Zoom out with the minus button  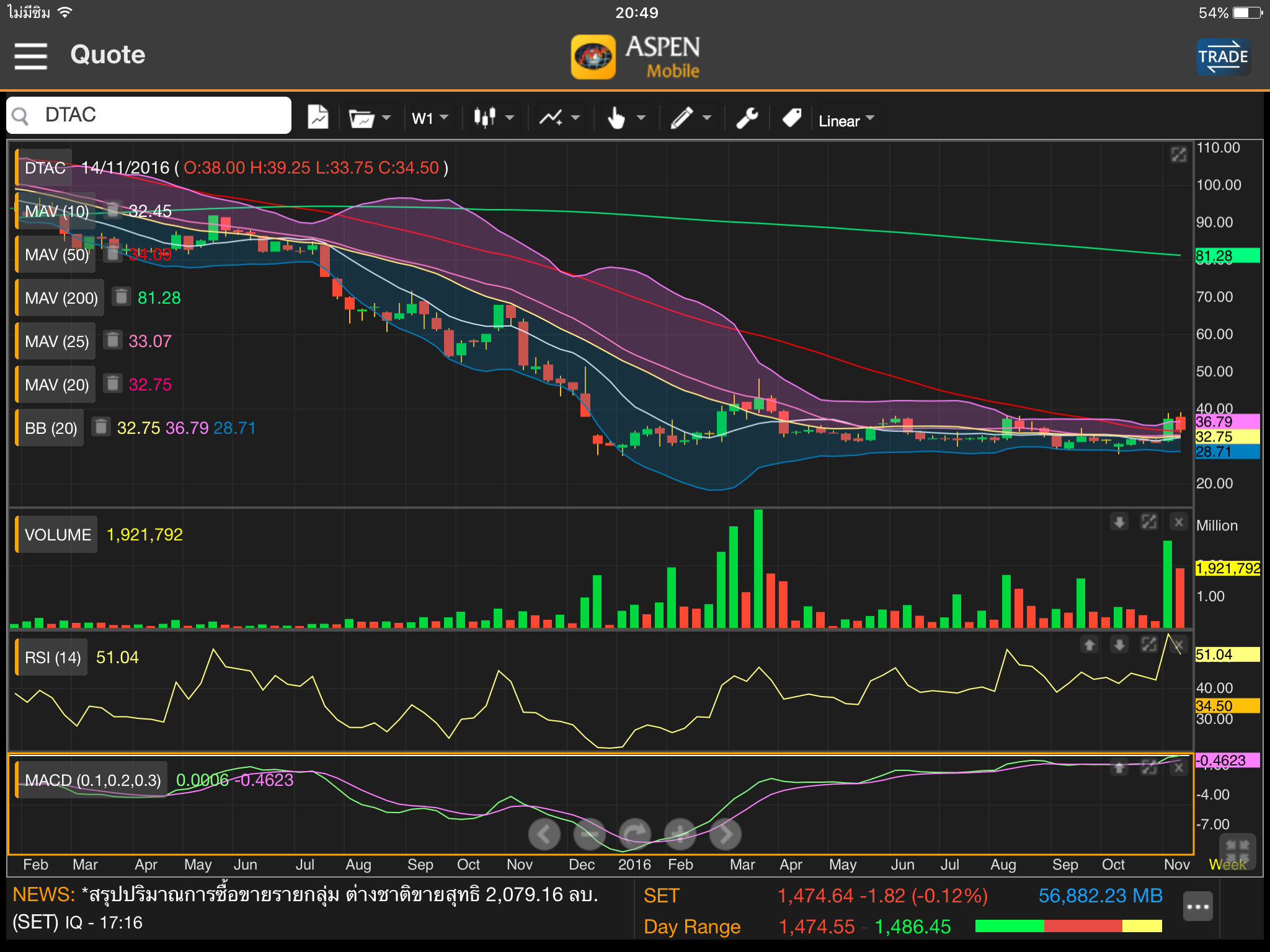[590, 834]
